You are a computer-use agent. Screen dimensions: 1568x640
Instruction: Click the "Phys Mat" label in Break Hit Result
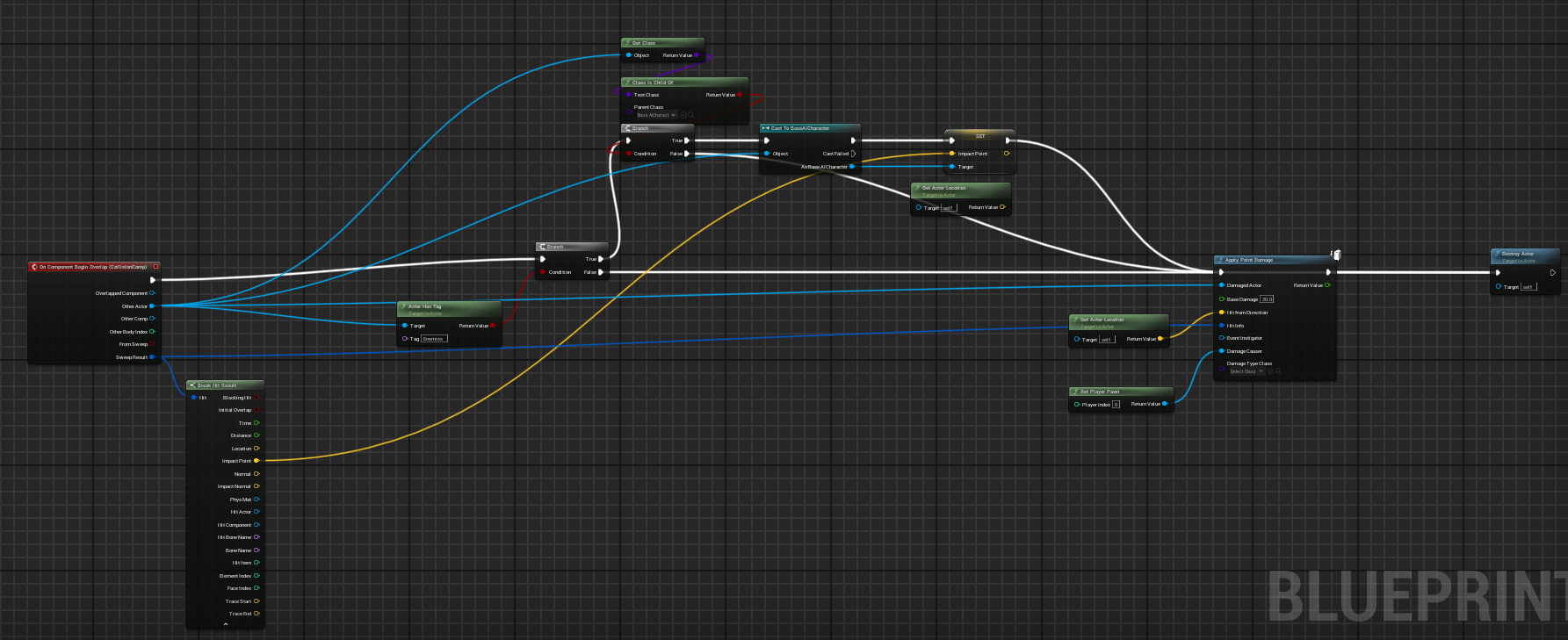240,500
